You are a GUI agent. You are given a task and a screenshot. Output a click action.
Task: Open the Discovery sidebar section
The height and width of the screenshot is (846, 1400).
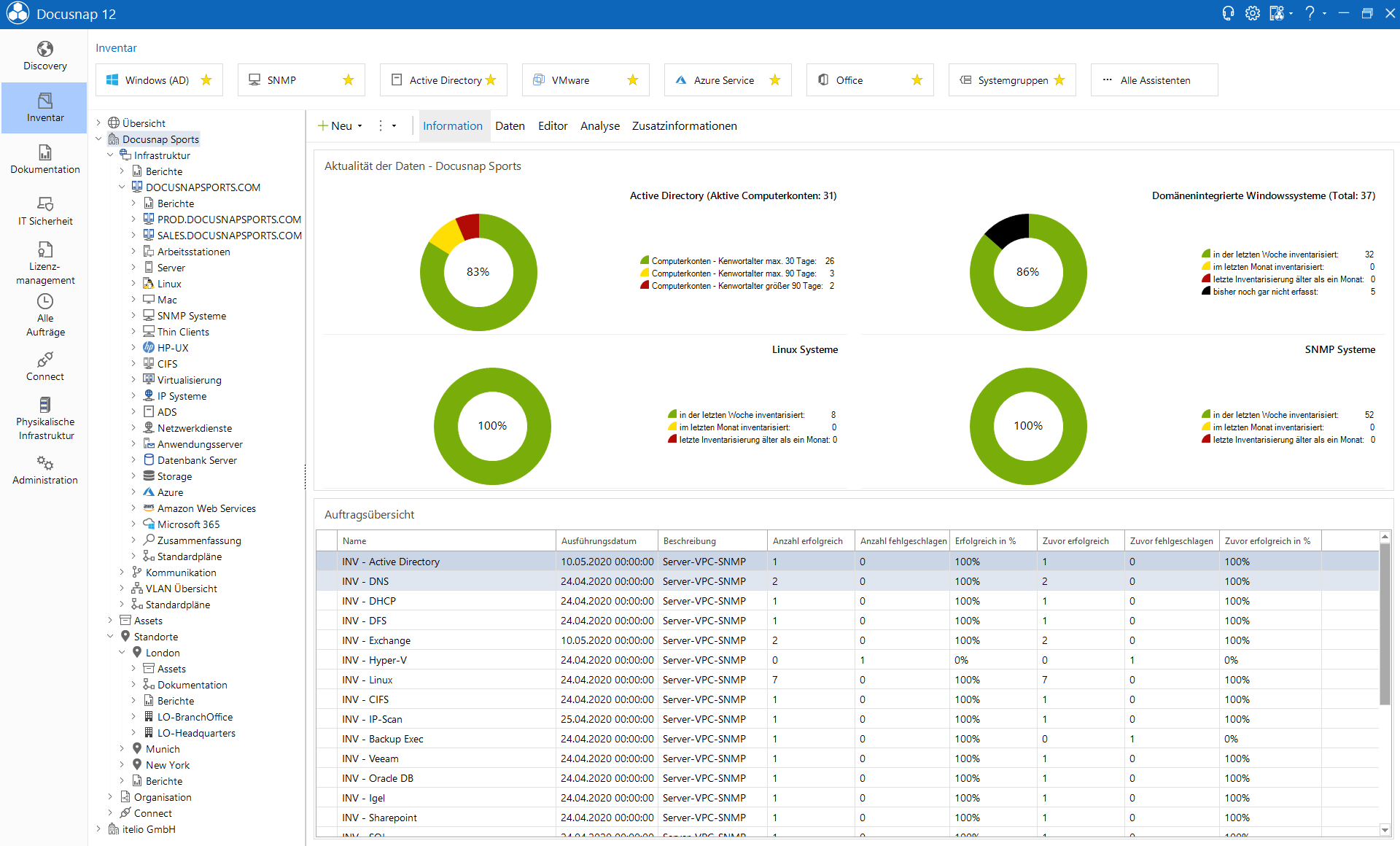pos(44,56)
